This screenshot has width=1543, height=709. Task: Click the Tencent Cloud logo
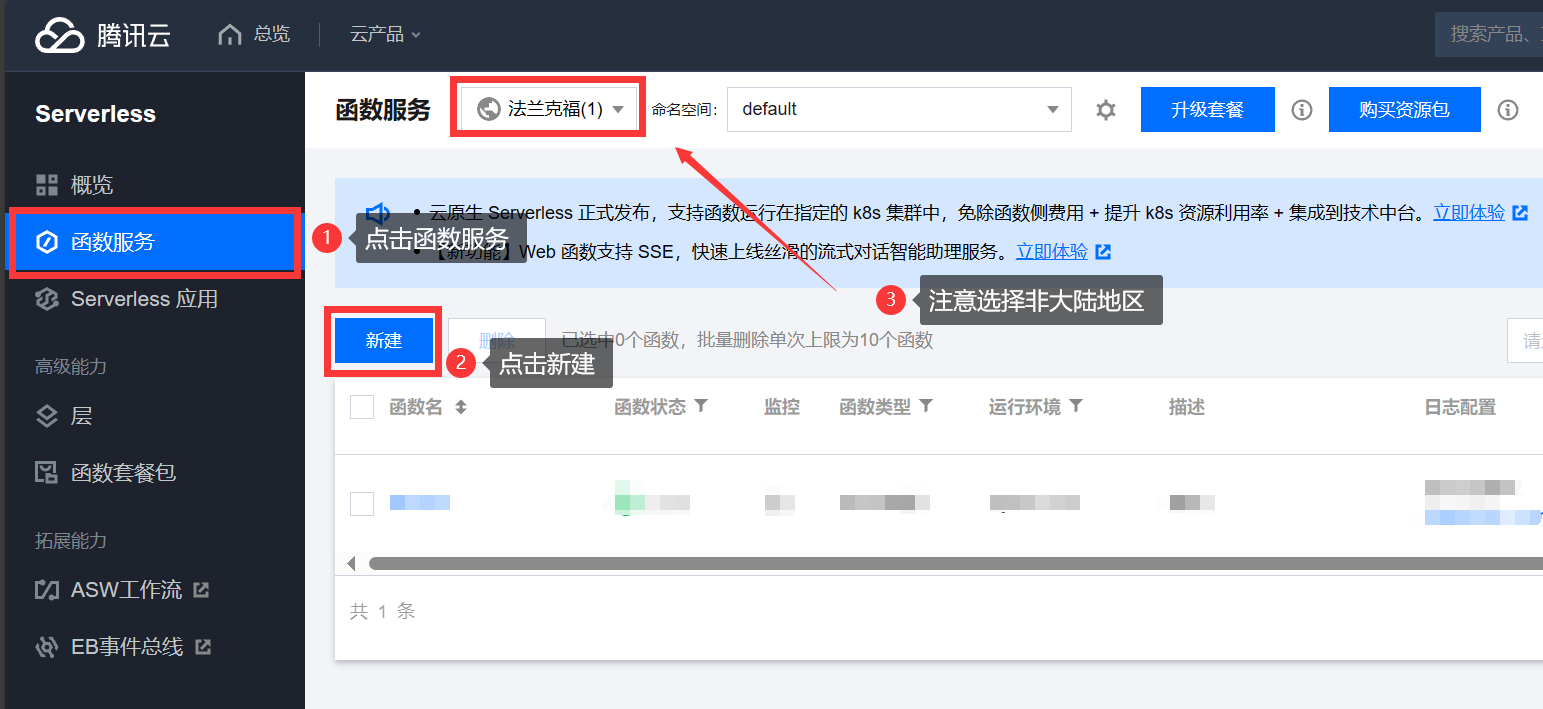[x=103, y=35]
